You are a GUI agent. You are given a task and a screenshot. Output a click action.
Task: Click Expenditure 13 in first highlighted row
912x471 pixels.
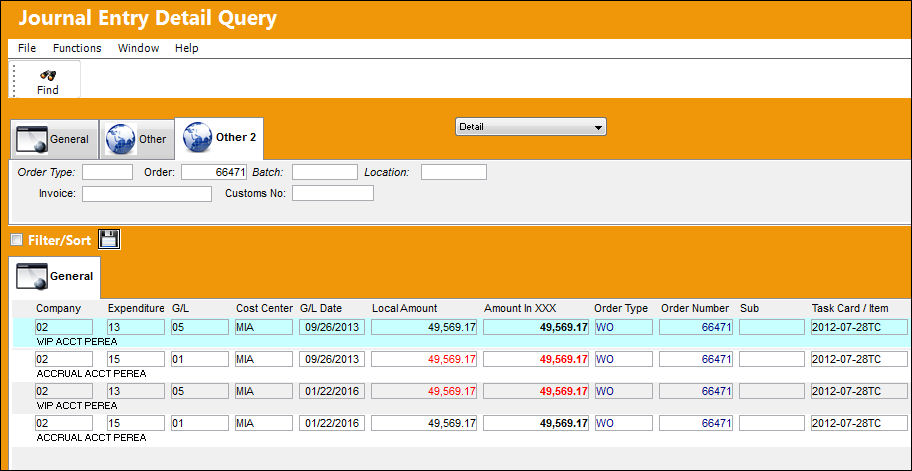[x=136, y=327]
